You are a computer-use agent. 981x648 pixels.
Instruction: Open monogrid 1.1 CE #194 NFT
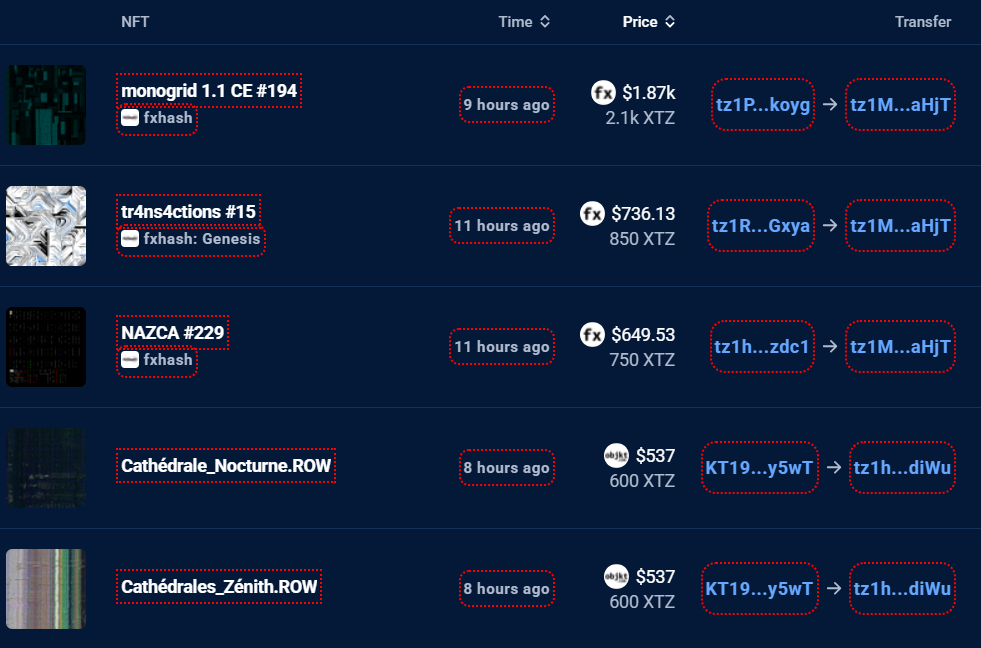coord(209,91)
